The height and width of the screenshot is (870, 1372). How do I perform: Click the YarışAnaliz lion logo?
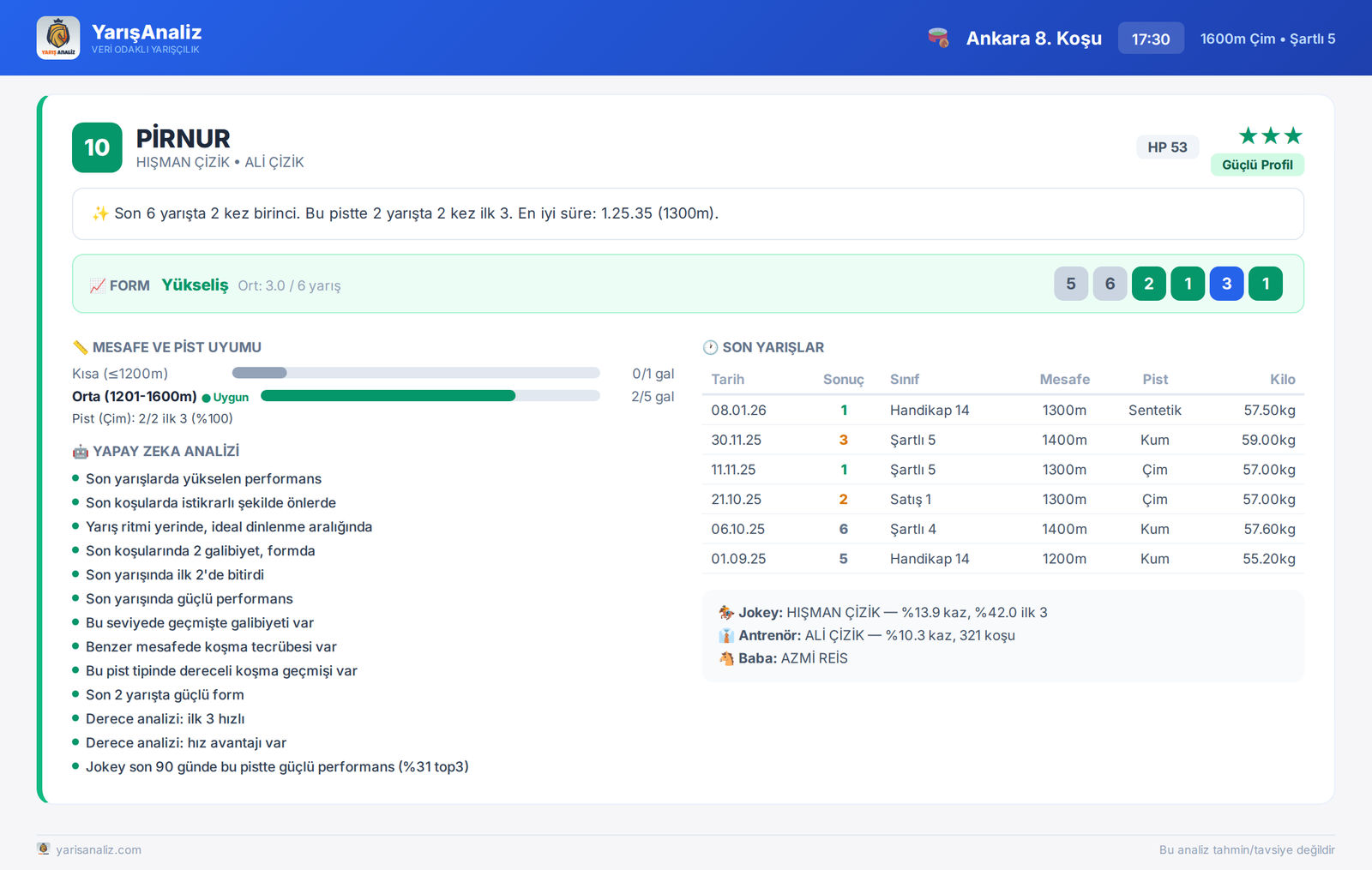point(58,38)
